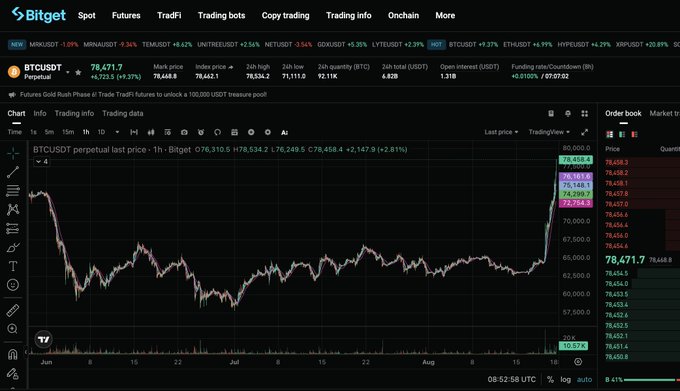Show both buy and sell orders view
The width and height of the screenshot is (680, 391).
pos(610,134)
